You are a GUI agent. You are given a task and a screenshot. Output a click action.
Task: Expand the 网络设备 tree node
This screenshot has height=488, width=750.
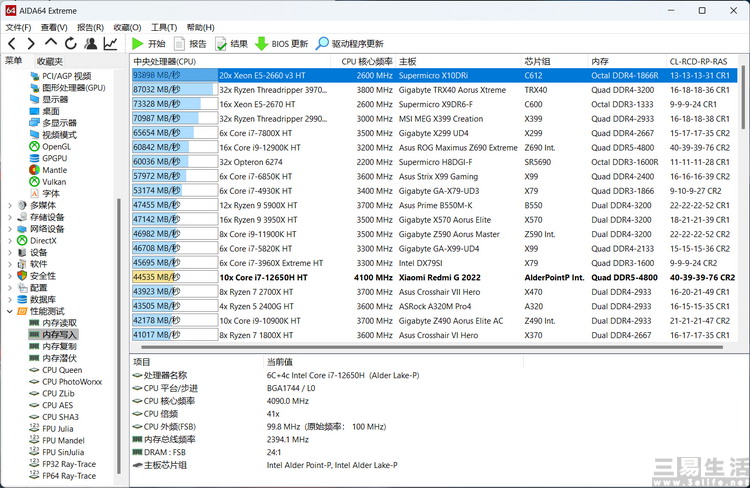coord(10,229)
